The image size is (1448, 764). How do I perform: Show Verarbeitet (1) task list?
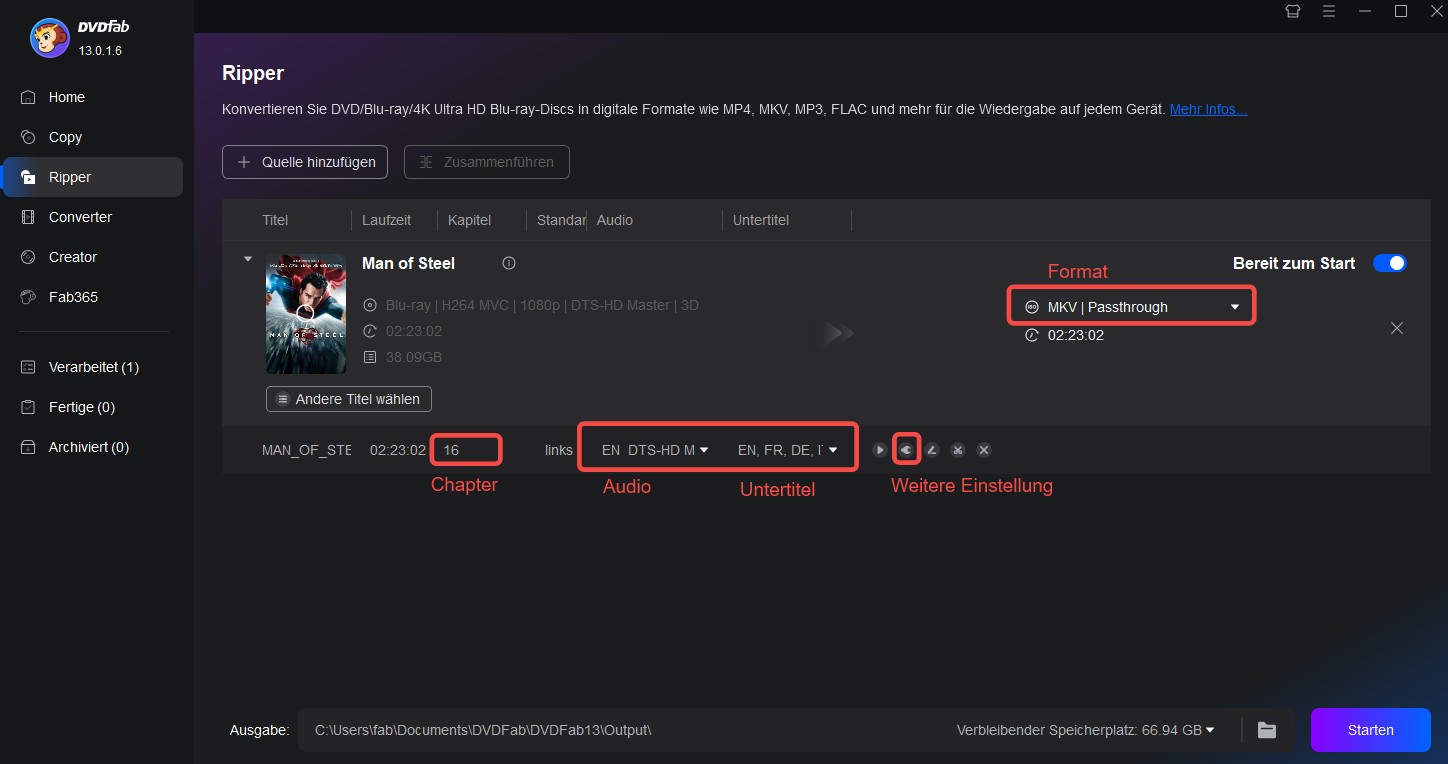point(92,367)
